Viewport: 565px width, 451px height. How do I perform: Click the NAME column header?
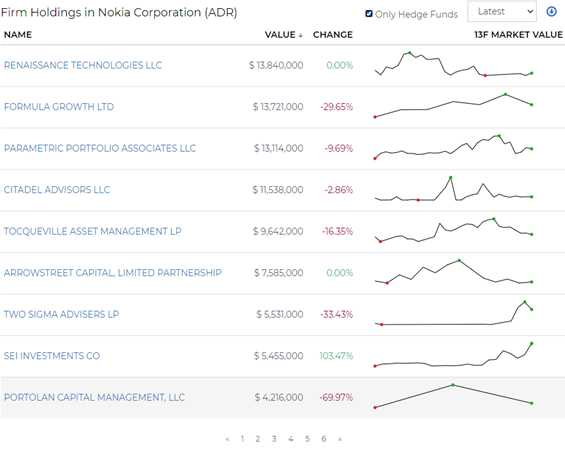tap(18, 35)
